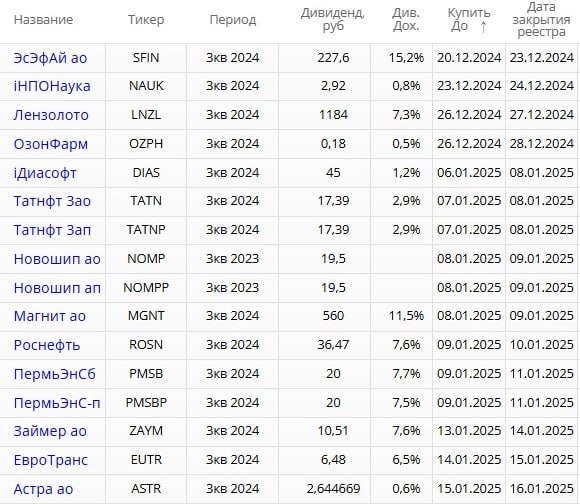Open the ЭсЭфАй ао stock link

coord(50,58)
